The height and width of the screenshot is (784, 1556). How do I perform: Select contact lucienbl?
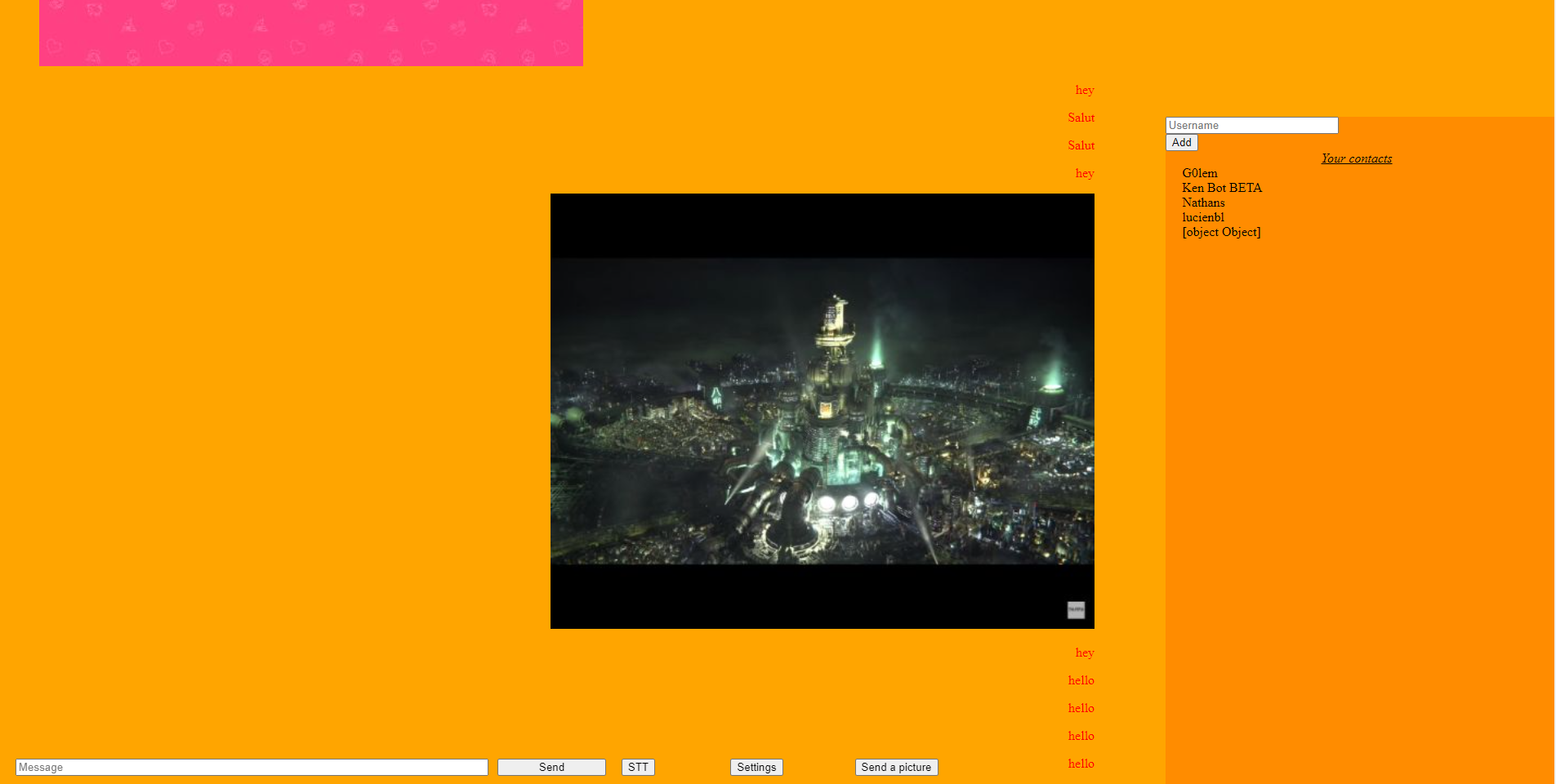pos(1203,217)
